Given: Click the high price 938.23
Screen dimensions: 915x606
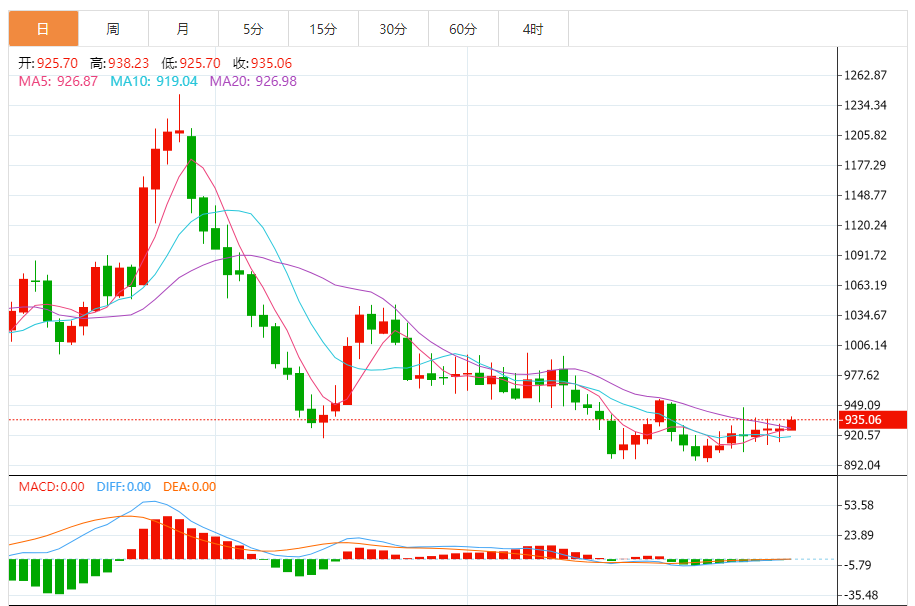Looking at the screenshot, I should click(x=128, y=63).
